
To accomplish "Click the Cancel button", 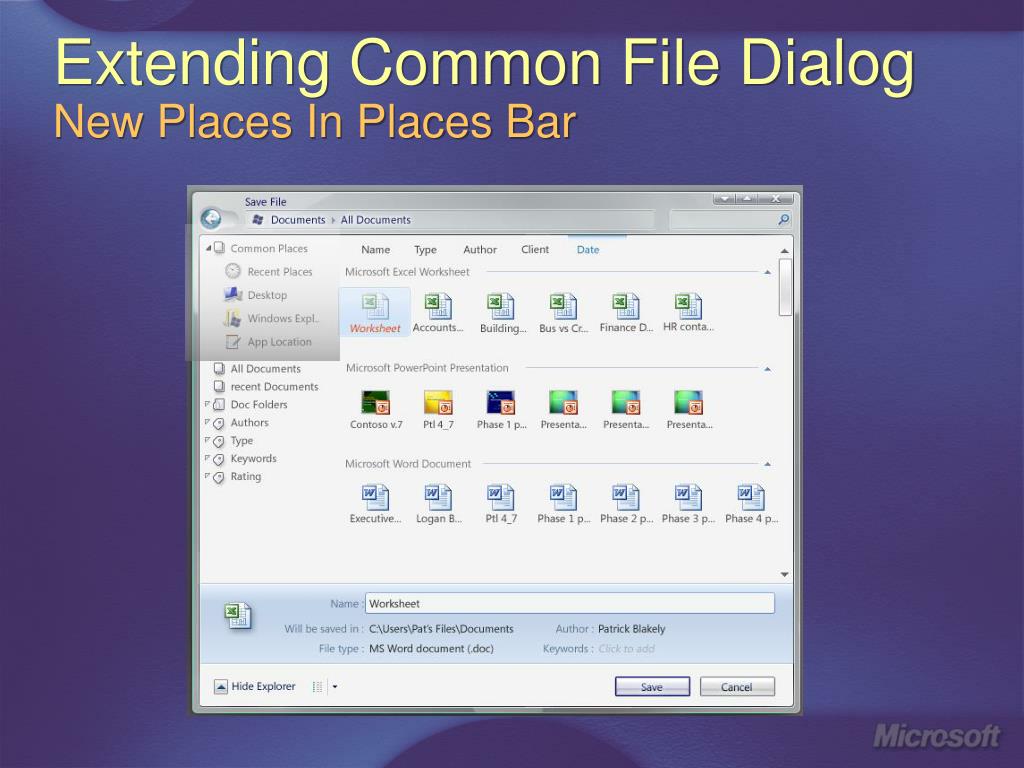I will click(737, 686).
